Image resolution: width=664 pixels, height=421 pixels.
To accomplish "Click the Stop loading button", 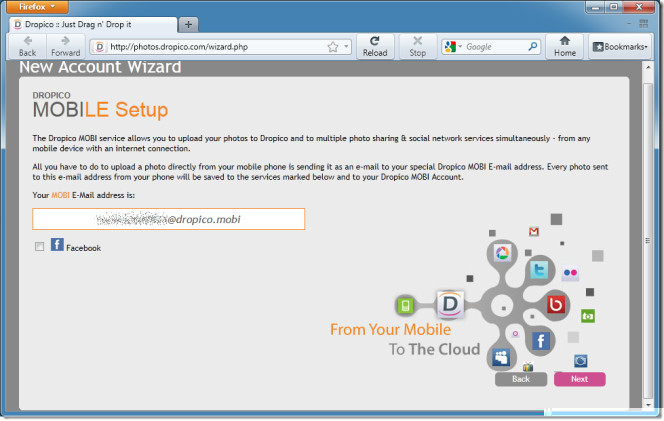I will point(418,47).
